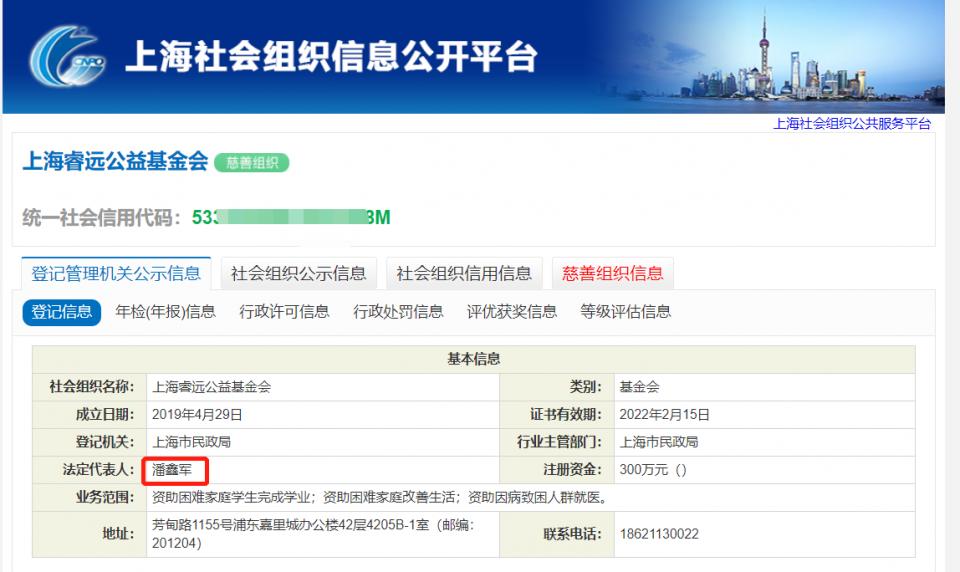Click registered capital value 300万元

pyautogui.click(x=653, y=470)
